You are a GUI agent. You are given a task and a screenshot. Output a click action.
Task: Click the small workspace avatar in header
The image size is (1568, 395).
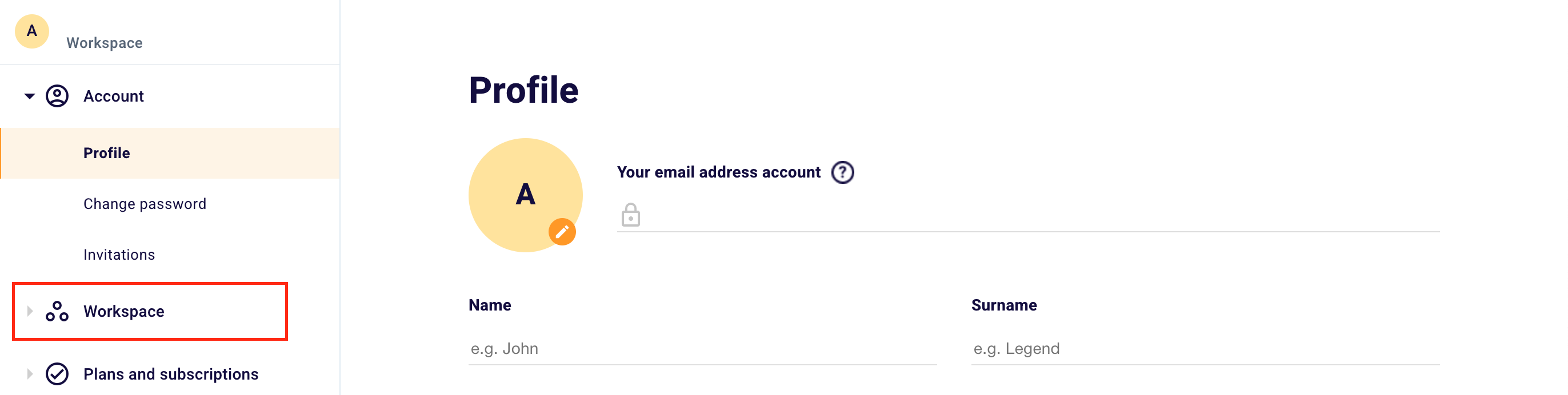click(31, 31)
